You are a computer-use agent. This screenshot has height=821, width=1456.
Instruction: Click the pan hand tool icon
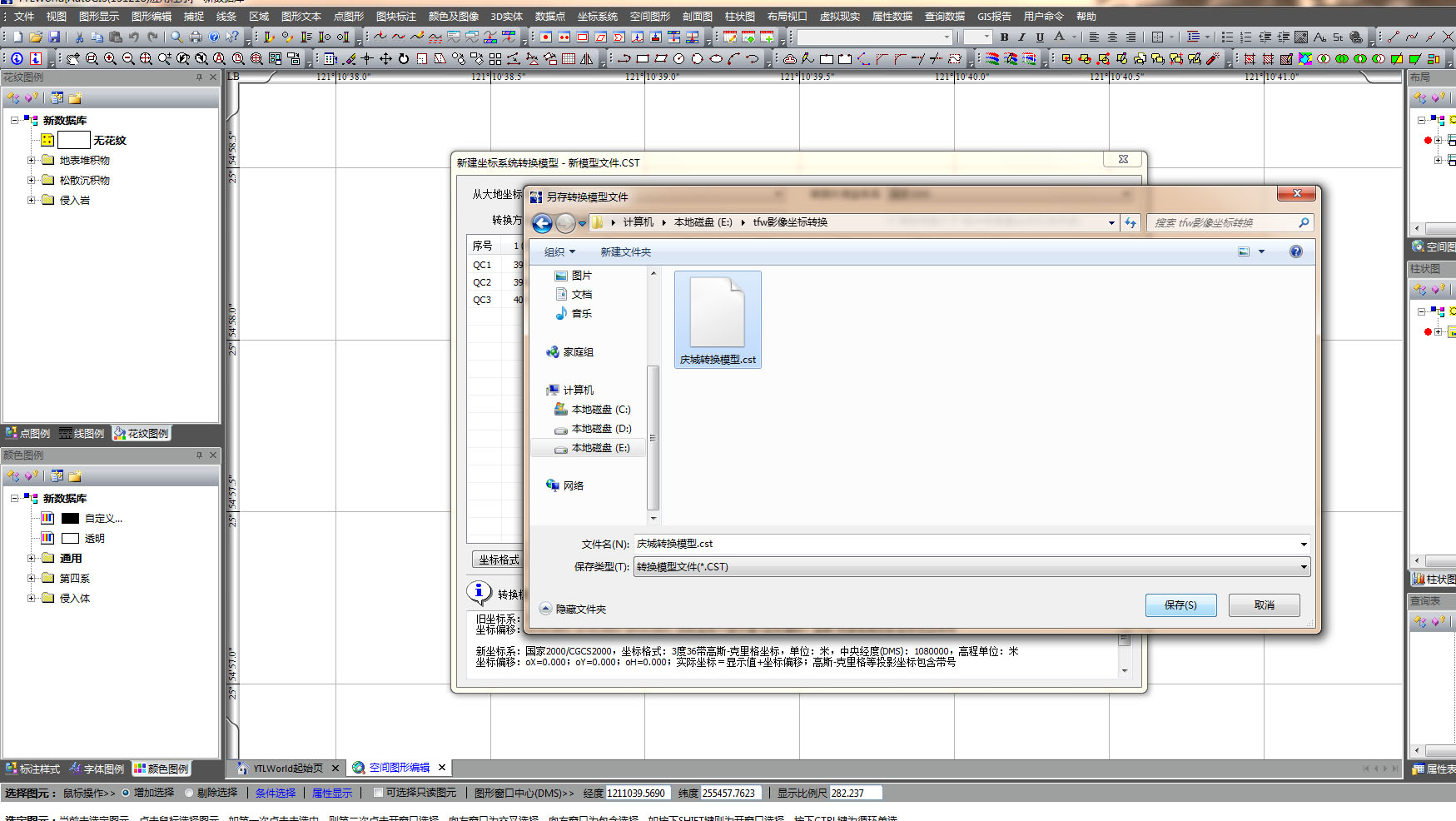73,58
